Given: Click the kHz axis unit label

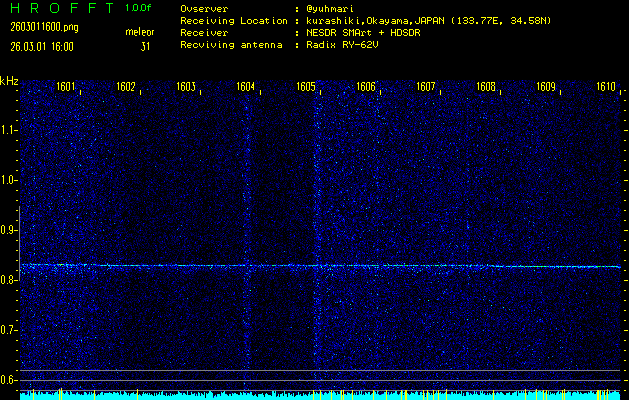Looking at the screenshot, I should click(9, 81).
